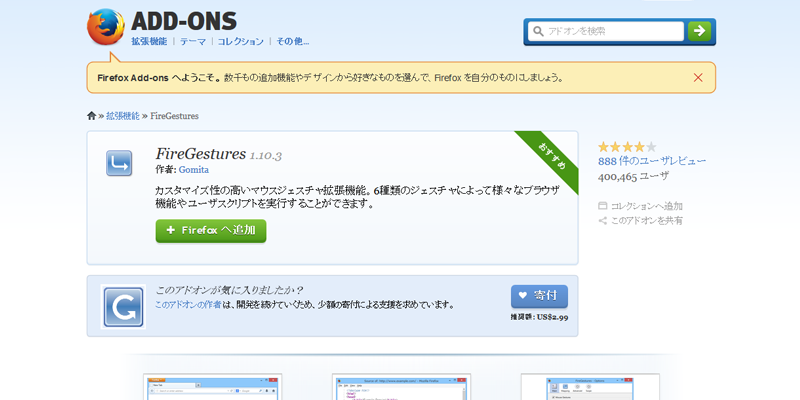Click the おすすめ featured ribbon

coord(552,155)
